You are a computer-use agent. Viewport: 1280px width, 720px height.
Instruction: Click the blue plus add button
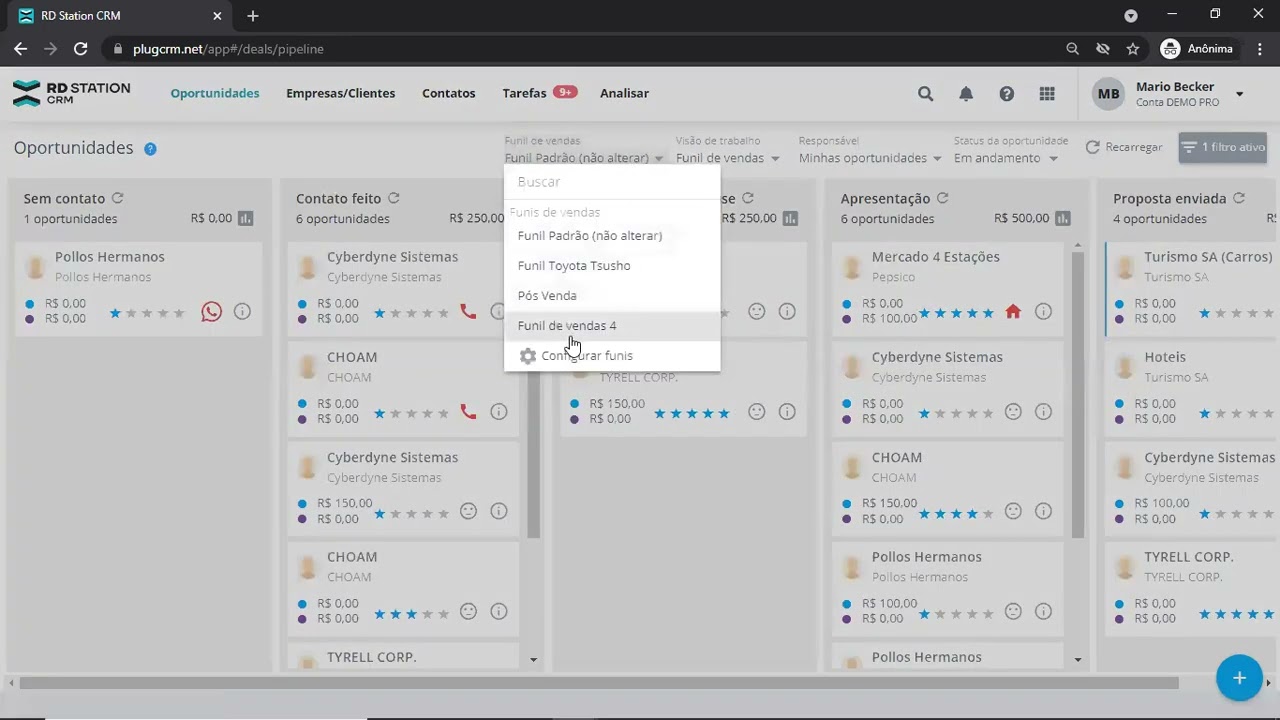pyautogui.click(x=1239, y=678)
